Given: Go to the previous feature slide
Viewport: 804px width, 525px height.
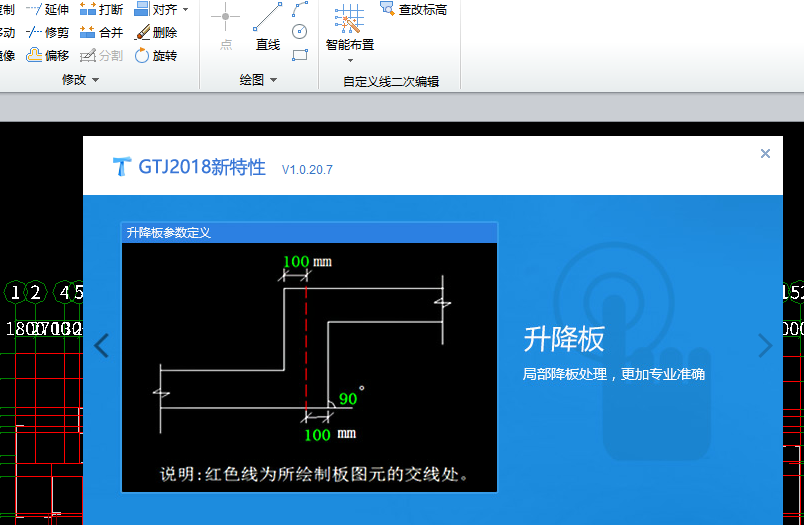Looking at the screenshot, I should [102, 345].
